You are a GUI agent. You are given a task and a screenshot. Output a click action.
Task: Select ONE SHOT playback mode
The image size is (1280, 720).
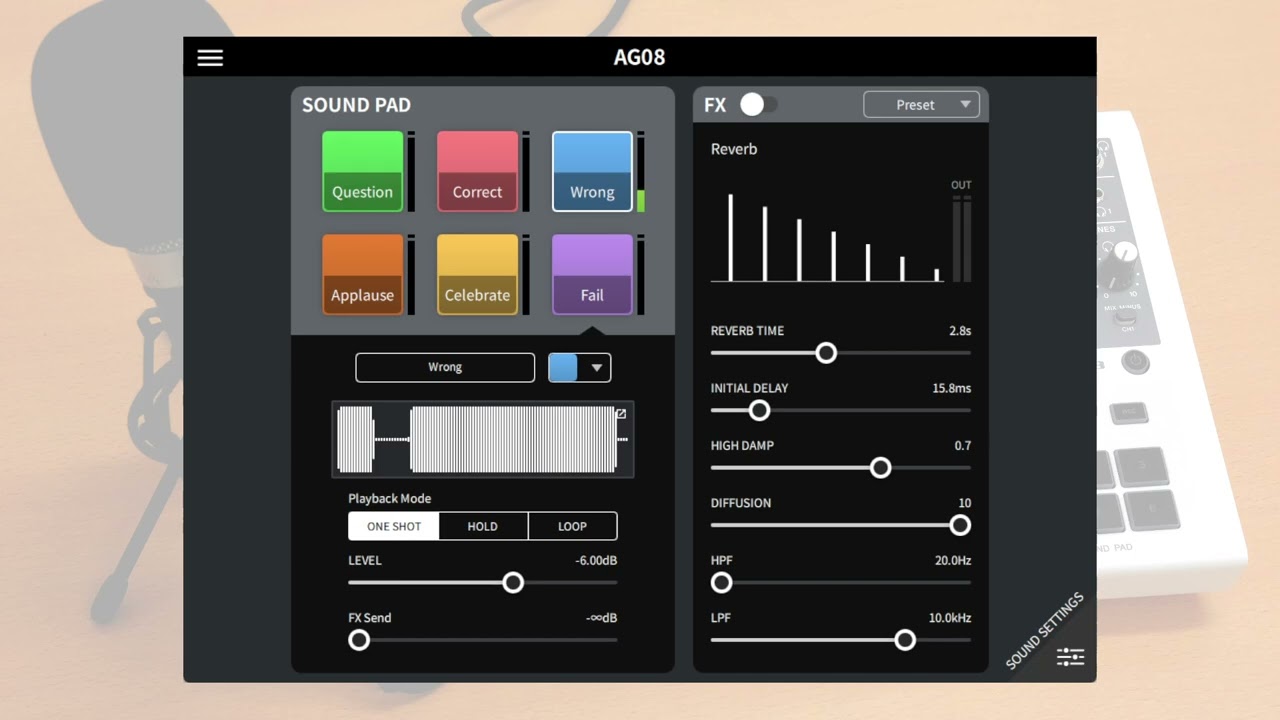coord(394,526)
